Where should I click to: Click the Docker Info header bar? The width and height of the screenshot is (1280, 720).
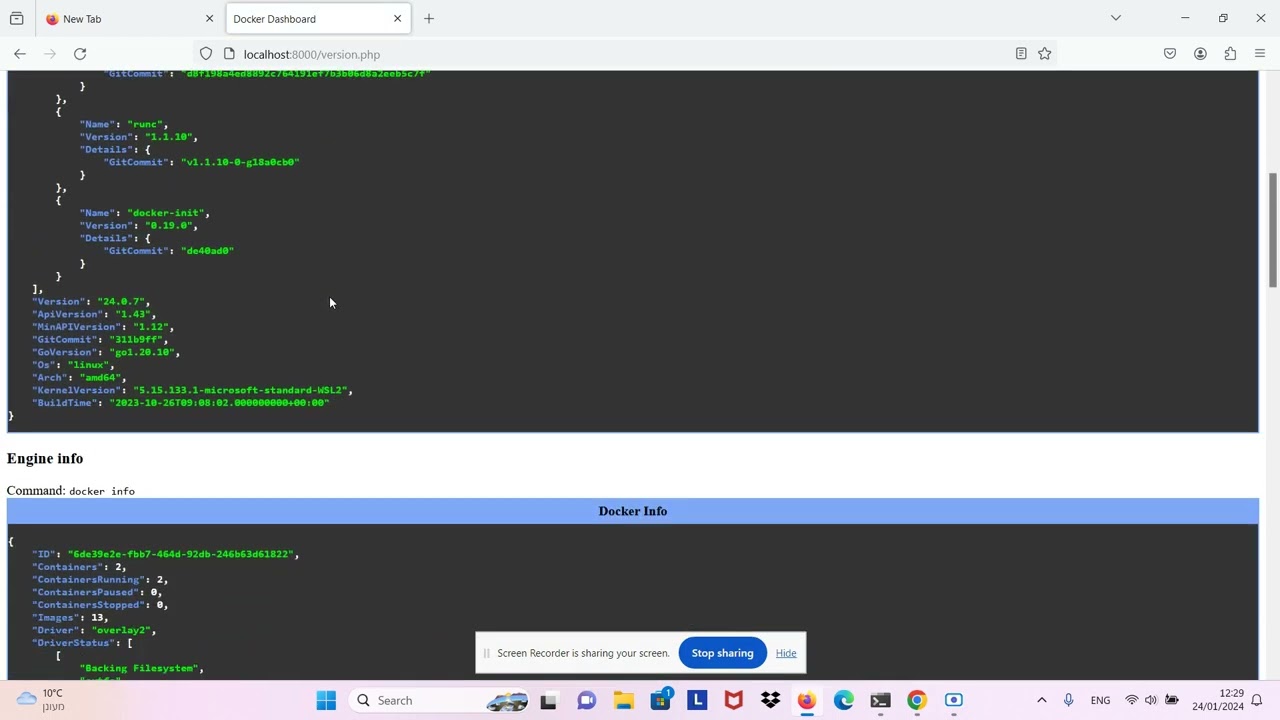(x=632, y=511)
